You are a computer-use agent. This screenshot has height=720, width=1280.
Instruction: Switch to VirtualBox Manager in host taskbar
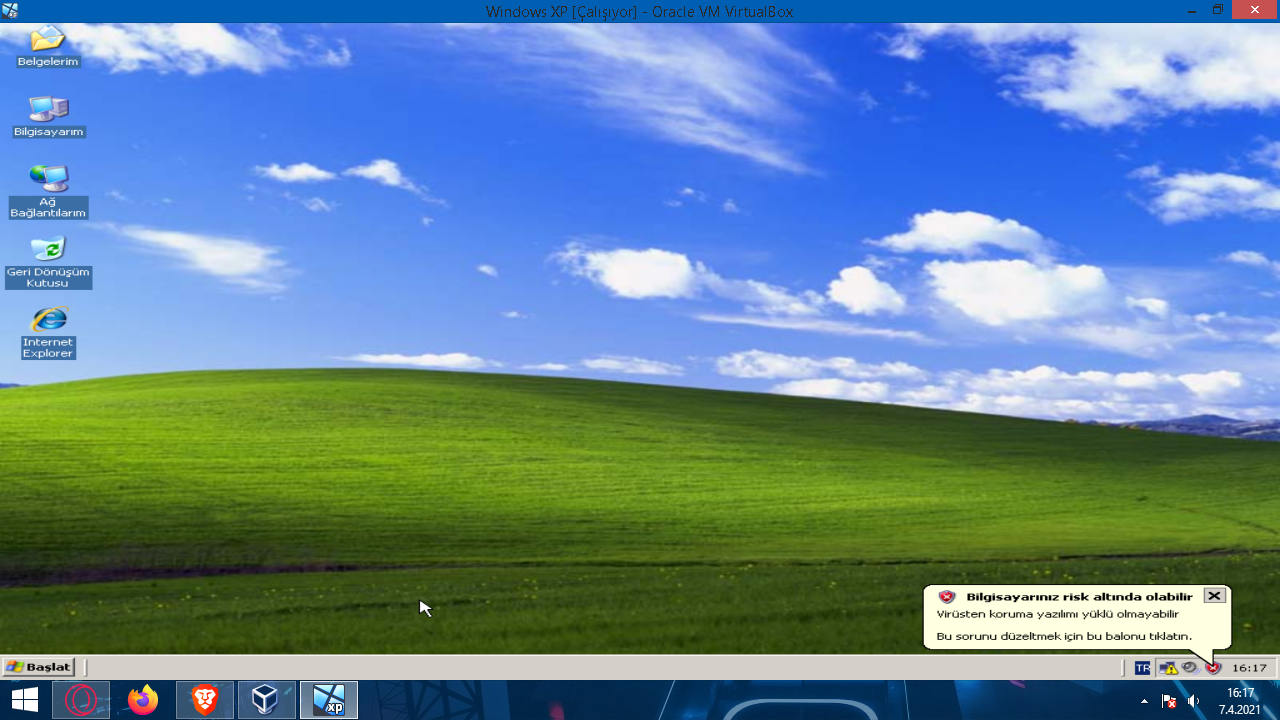click(267, 700)
